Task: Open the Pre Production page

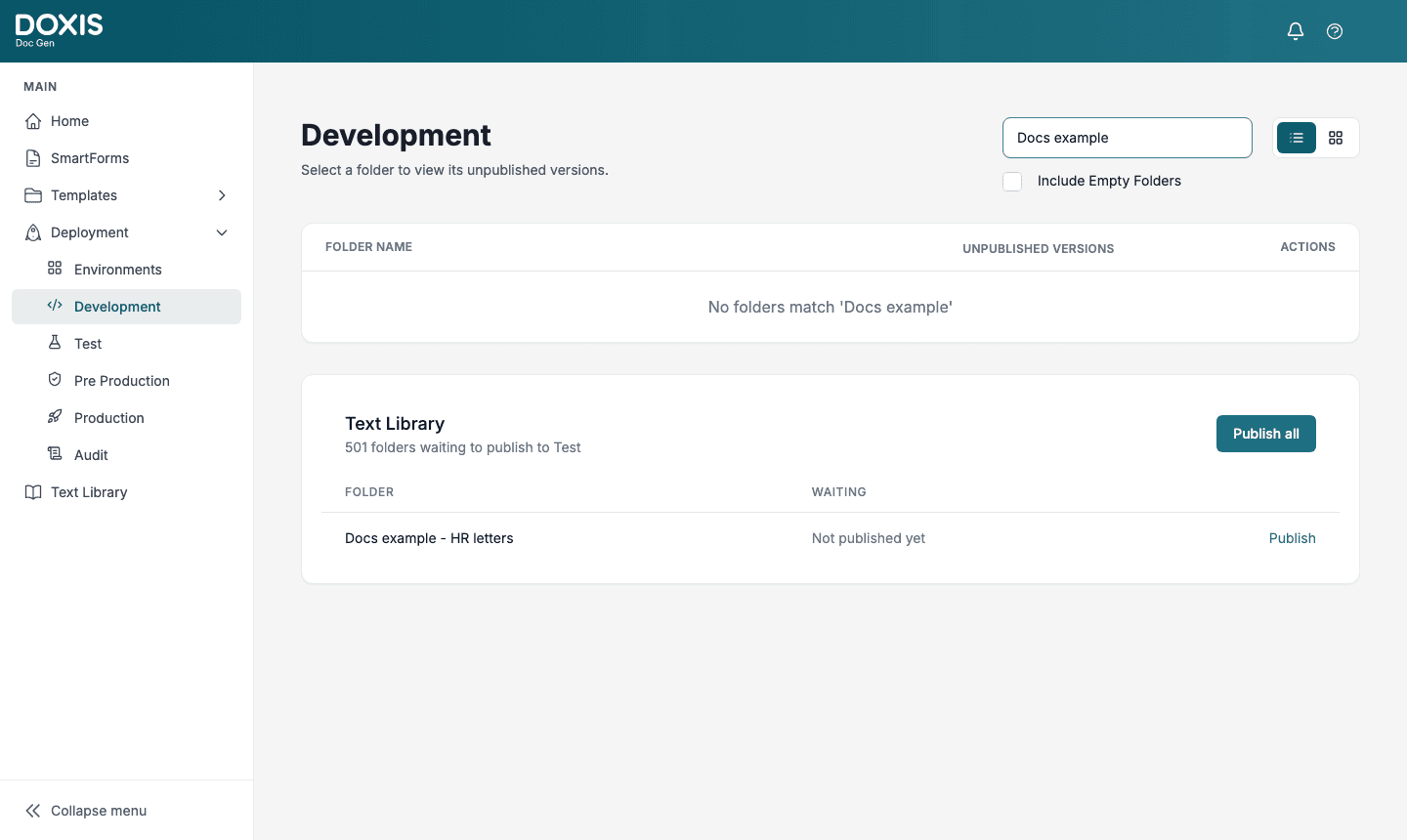Action: pos(126,381)
